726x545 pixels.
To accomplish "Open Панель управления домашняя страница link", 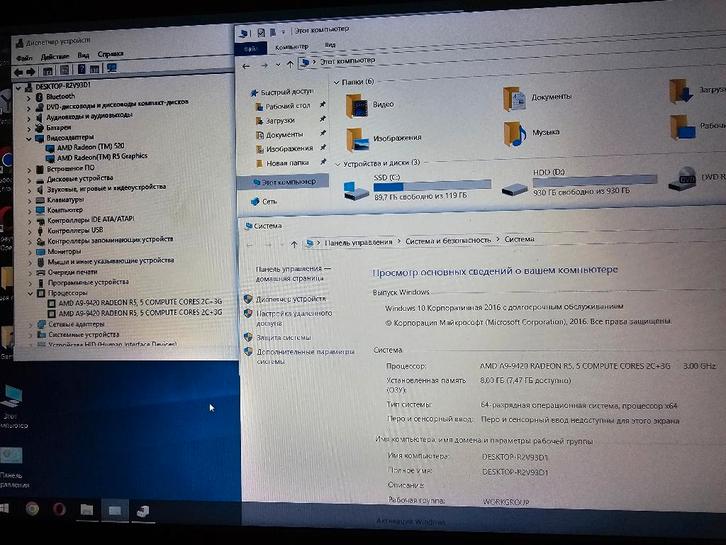I will pos(293,274).
